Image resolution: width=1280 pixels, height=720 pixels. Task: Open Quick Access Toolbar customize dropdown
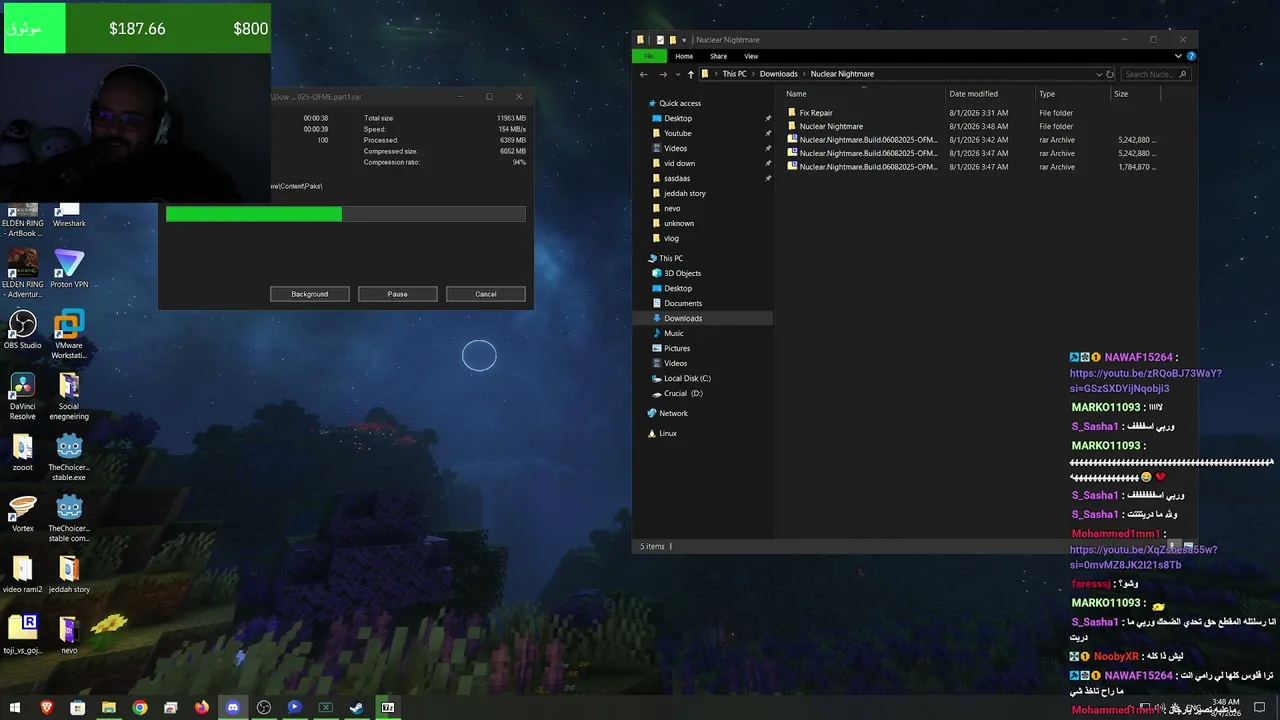[684, 40]
